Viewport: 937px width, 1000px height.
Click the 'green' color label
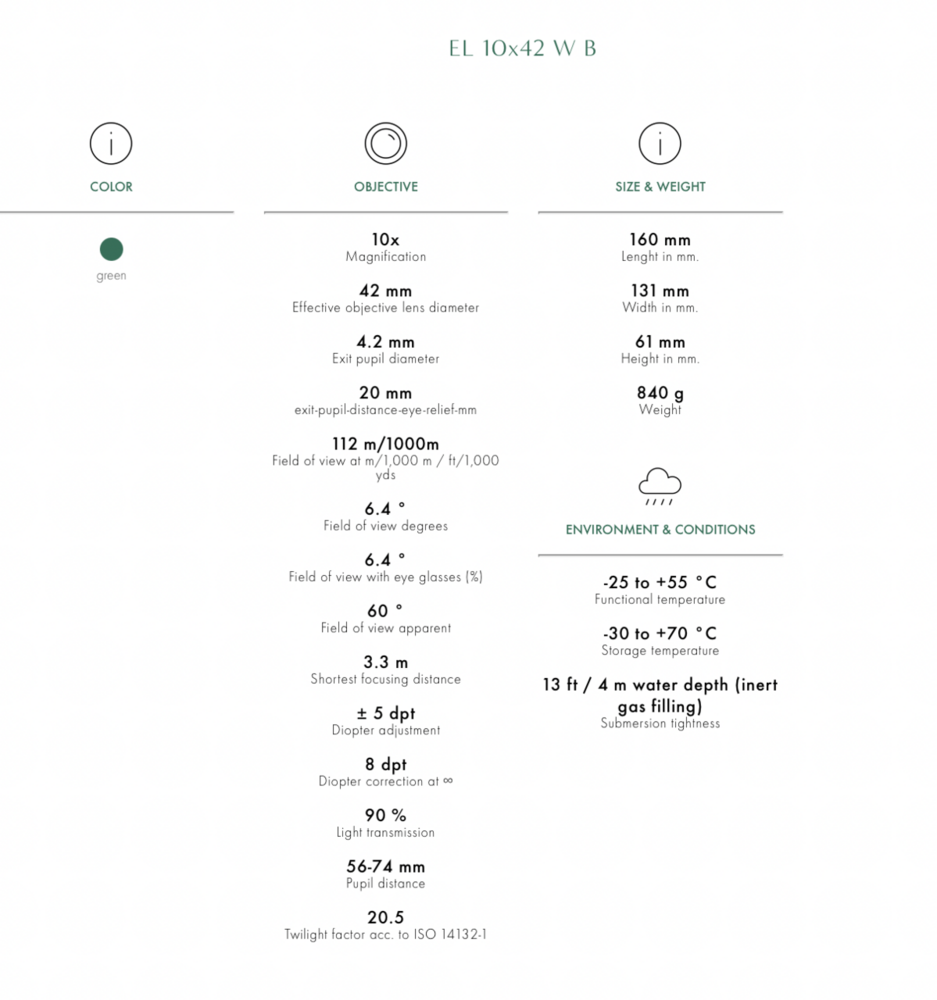pyautogui.click(x=111, y=276)
